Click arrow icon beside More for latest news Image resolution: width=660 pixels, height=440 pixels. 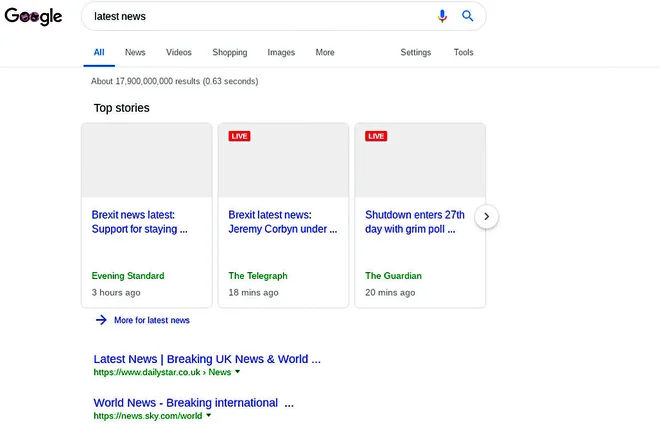(101, 320)
